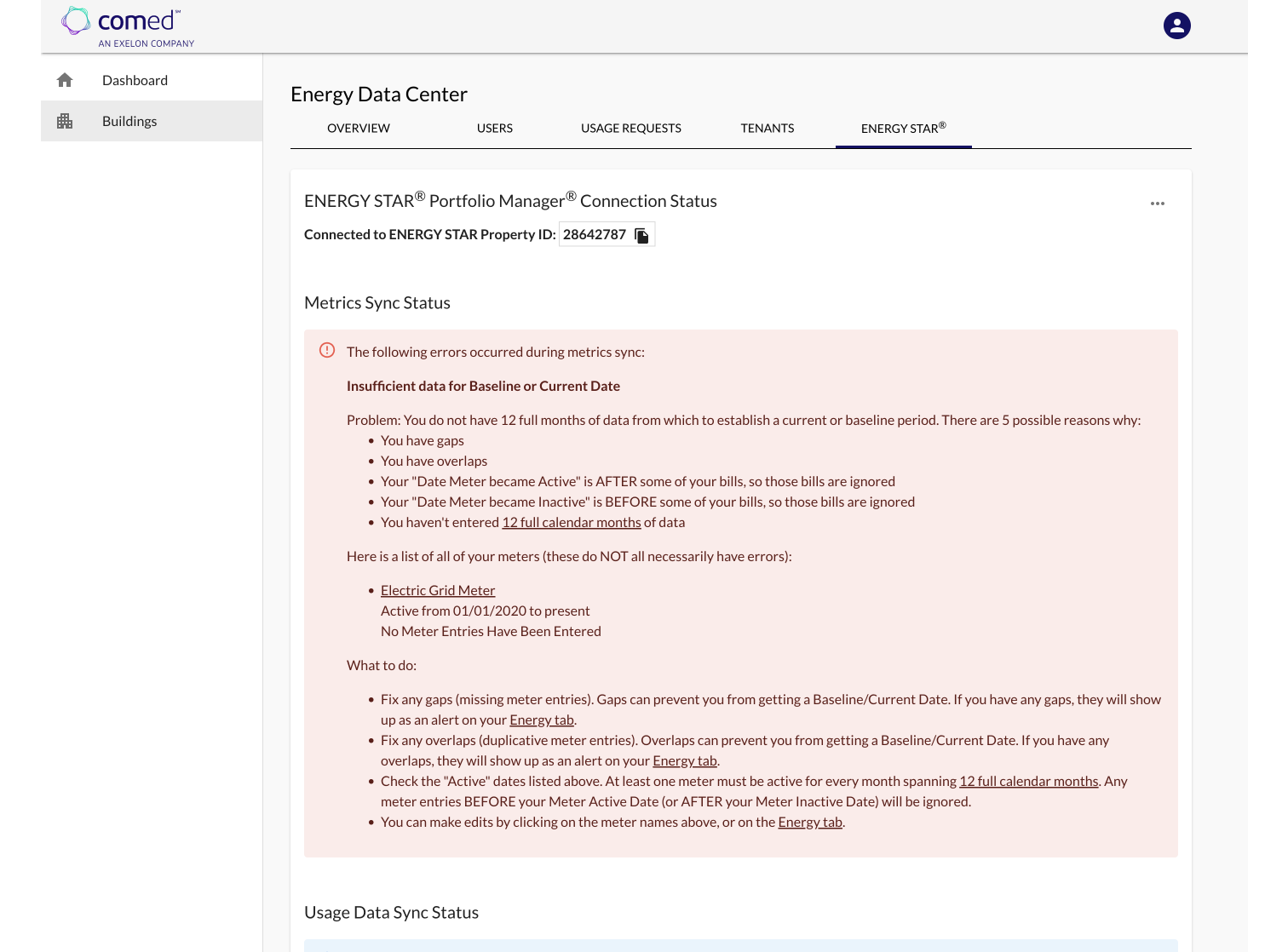
Task: Click the ComEd logo
Action: point(128,27)
